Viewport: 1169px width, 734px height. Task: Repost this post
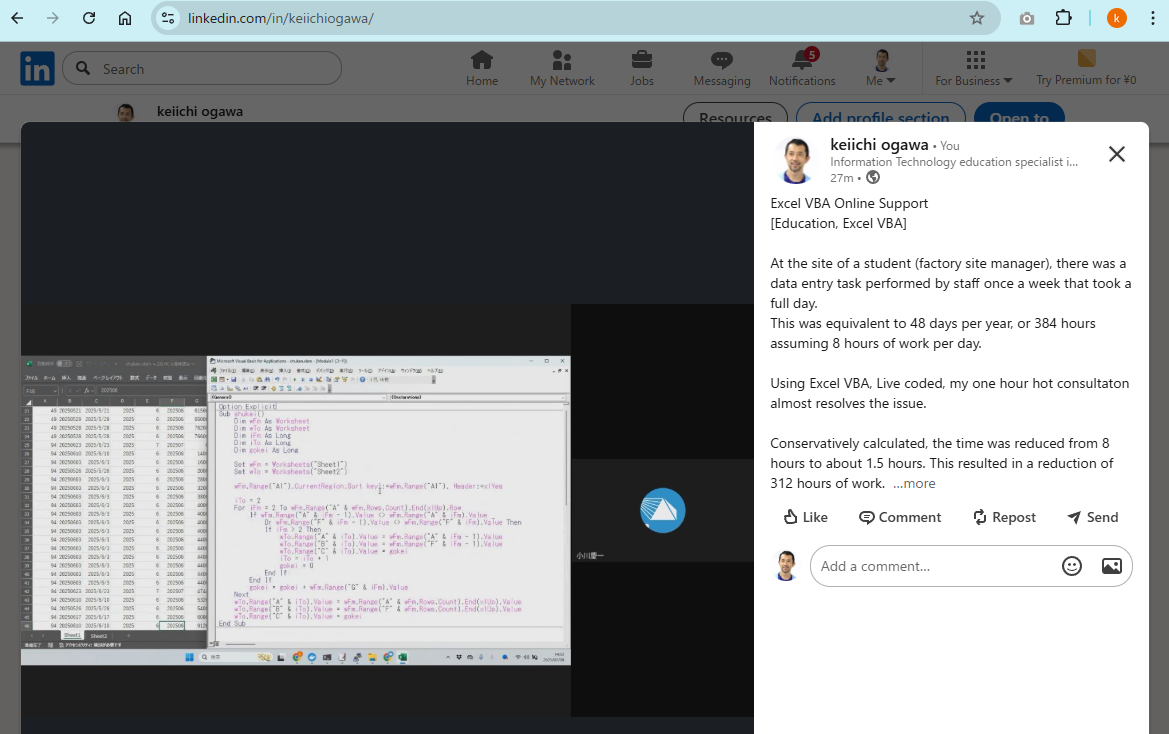[x=1003, y=517]
